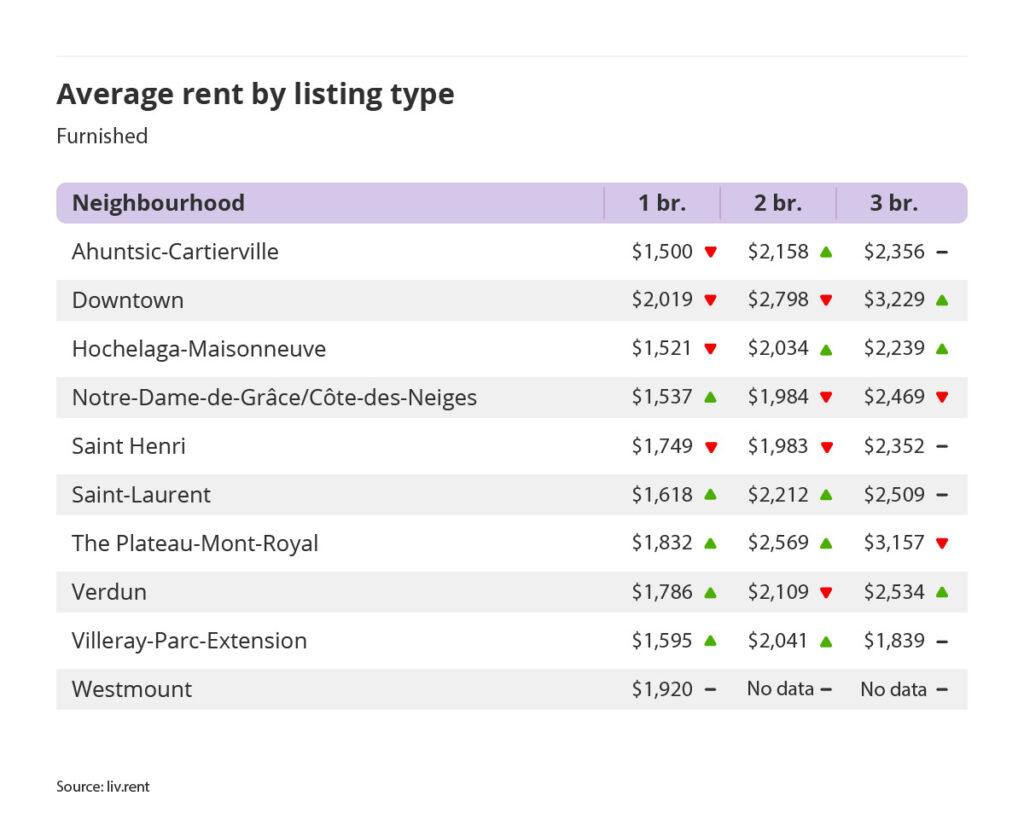Click the green up arrow beside Downtown $3,229

(x=942, y=300)
